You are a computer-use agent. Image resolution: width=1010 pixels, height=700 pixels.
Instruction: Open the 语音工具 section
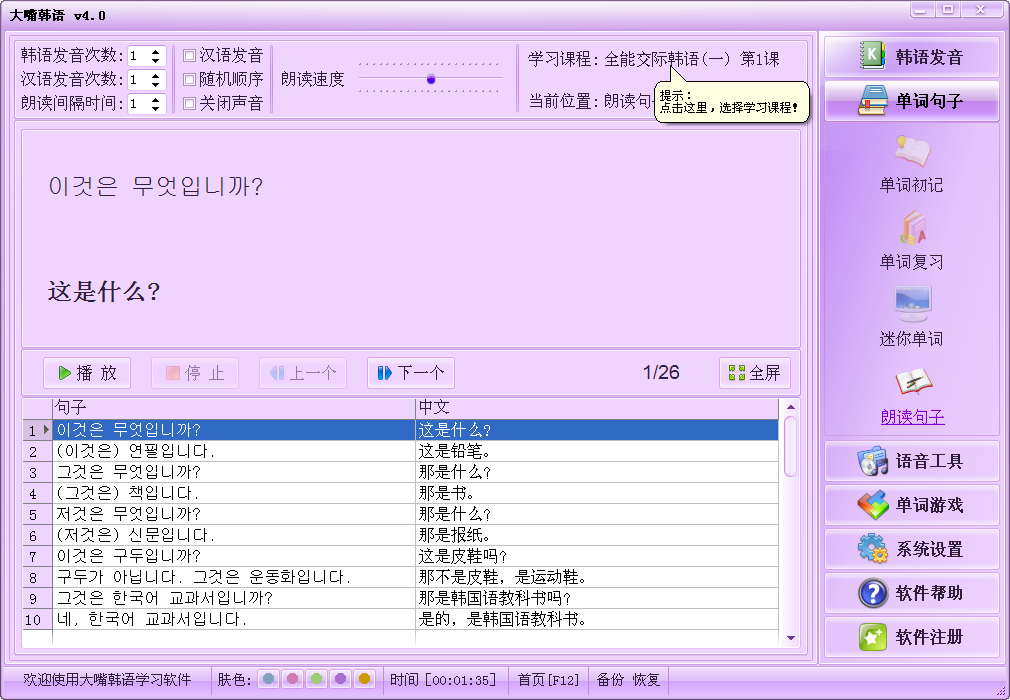point(911,461)
